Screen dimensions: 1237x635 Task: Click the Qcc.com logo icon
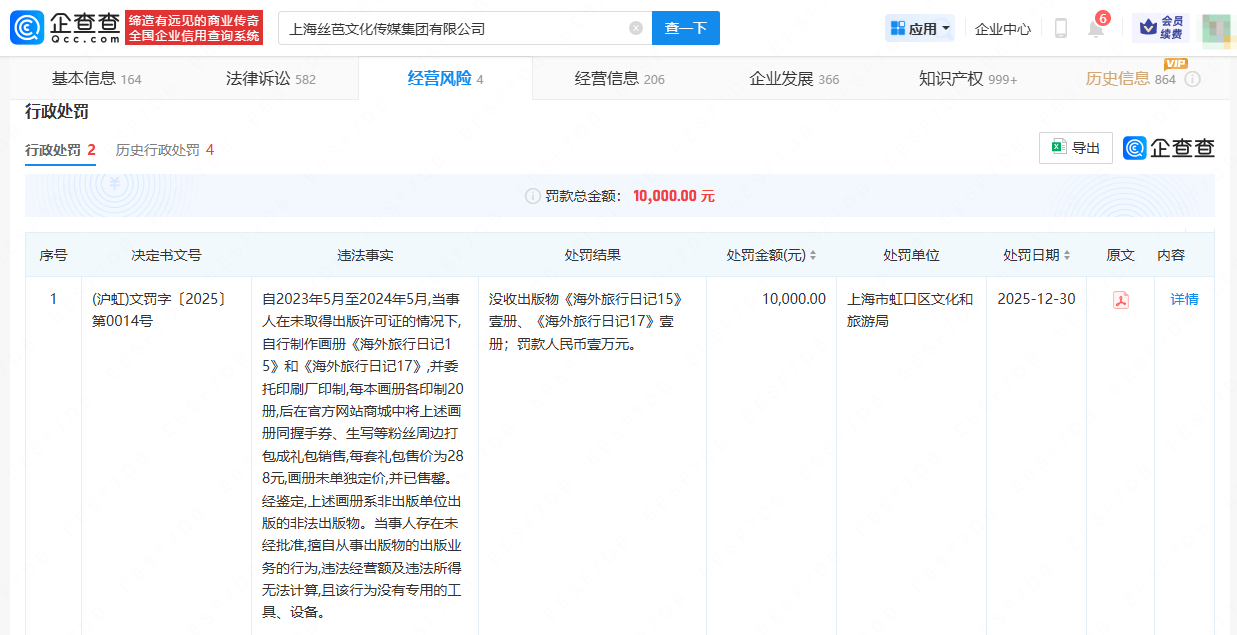27,28
